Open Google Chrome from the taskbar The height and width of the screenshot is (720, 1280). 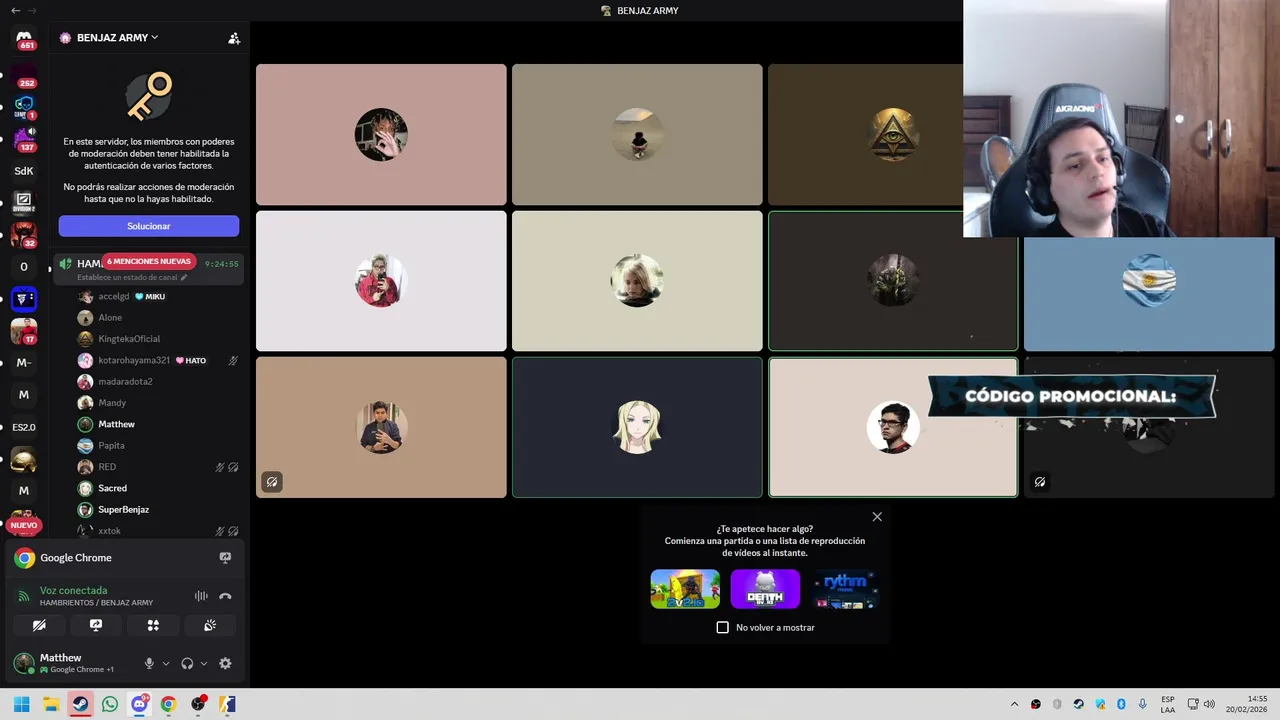point(168,704)
